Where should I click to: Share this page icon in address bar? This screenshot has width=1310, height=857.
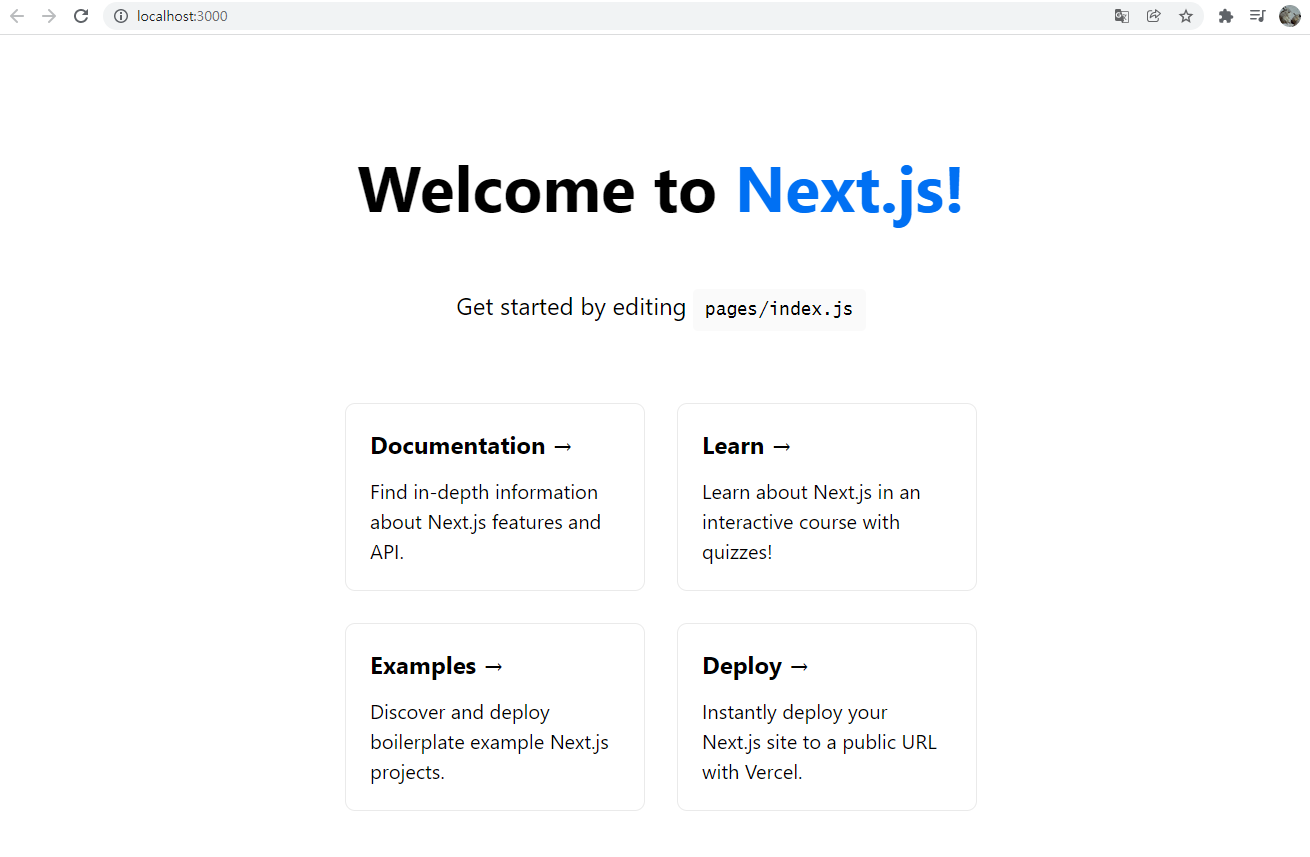(x=1154, y=16)
